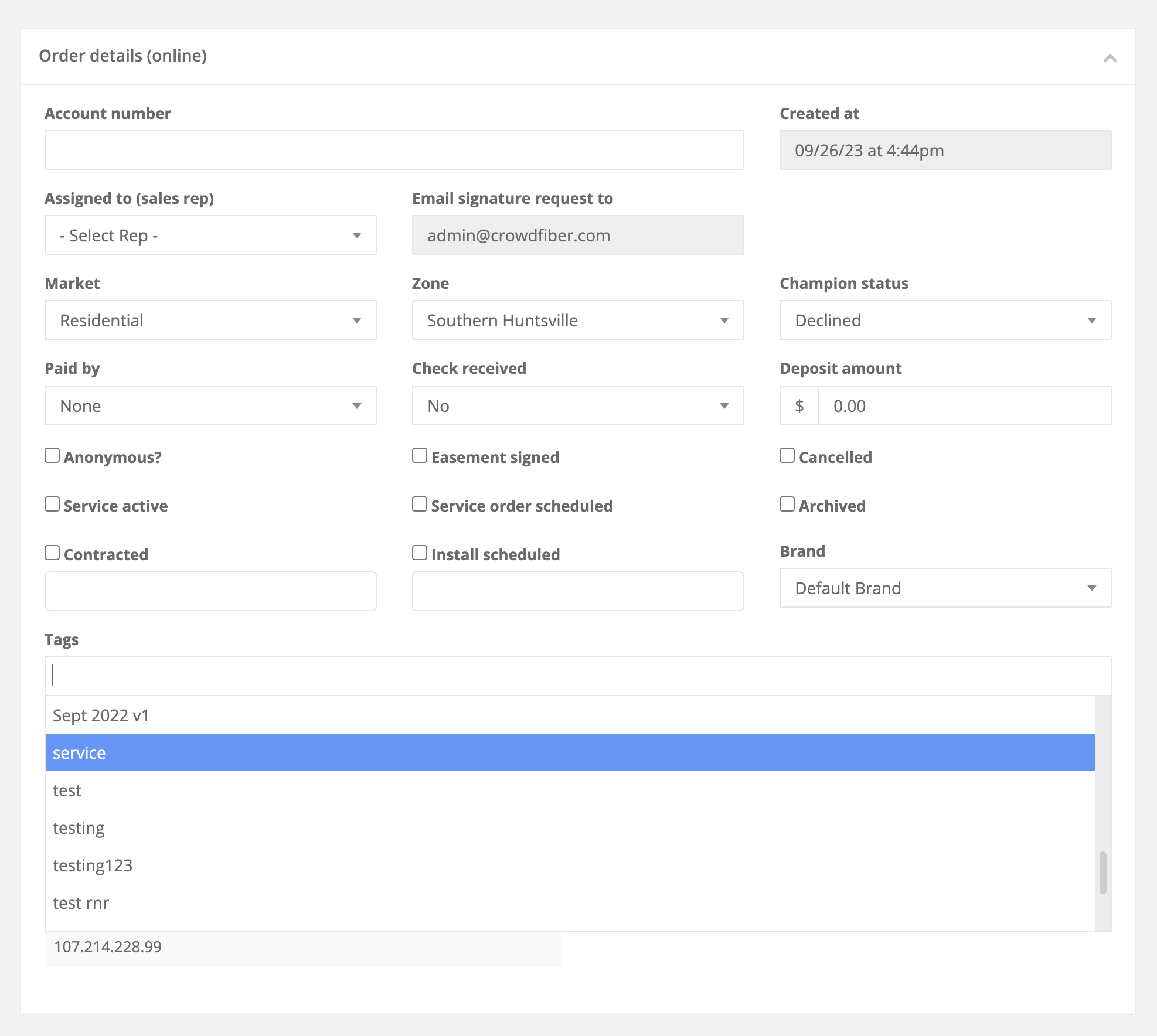
Task: Enable the Anonymous checkbox
Action: click(52, 455)
